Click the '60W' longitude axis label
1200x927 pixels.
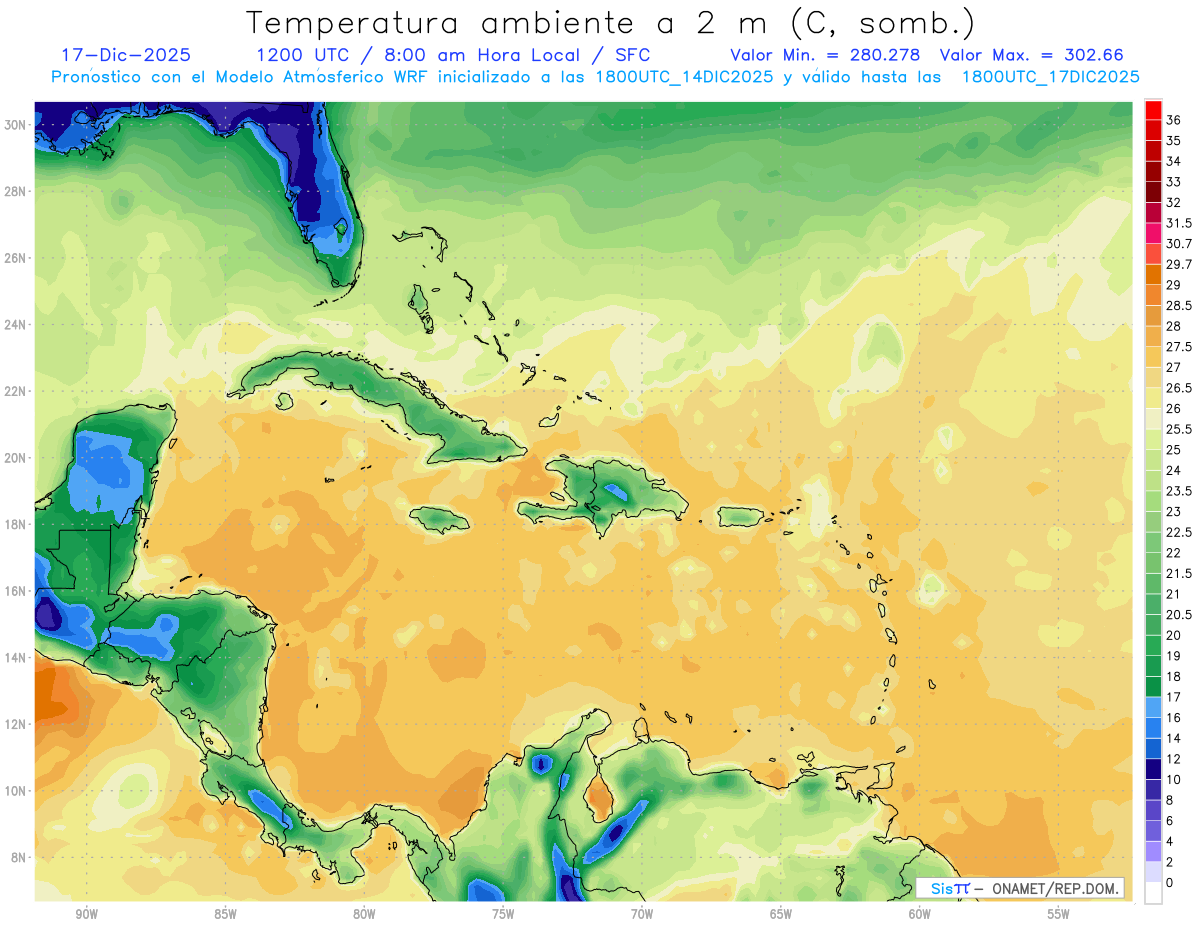pos(920,914)
